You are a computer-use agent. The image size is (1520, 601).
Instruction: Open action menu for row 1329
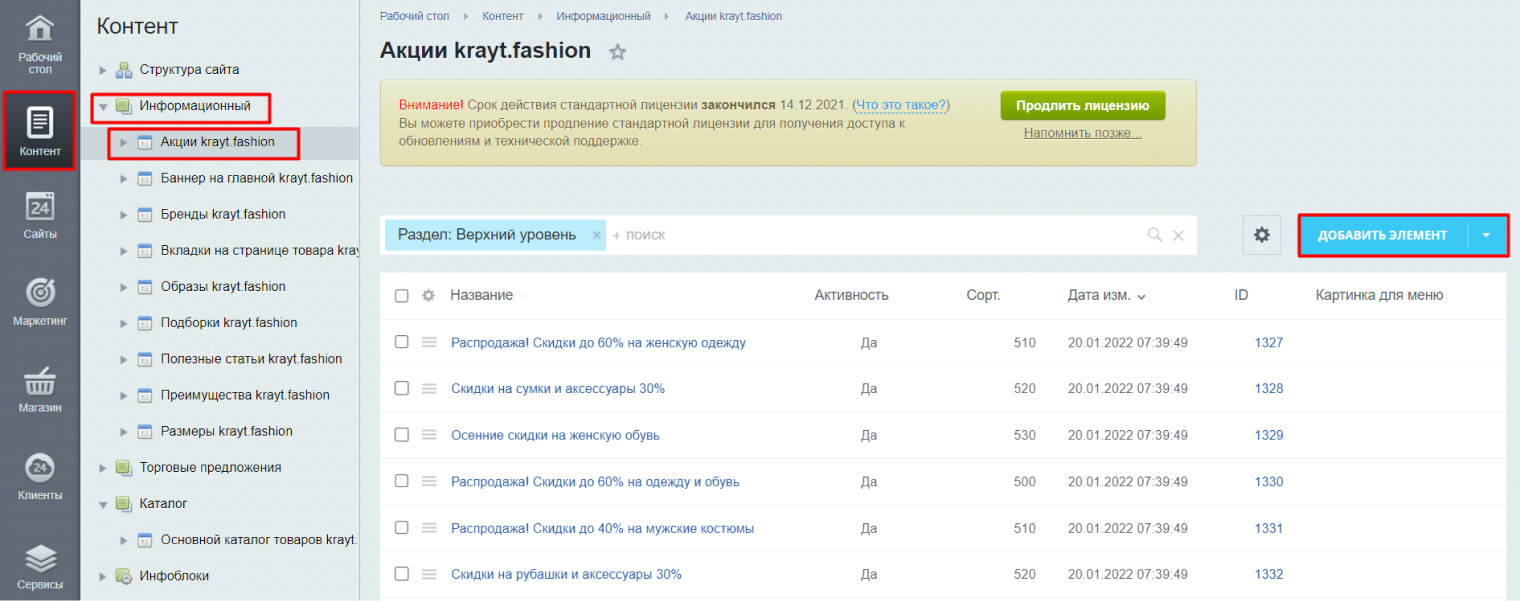coord(430,435)
